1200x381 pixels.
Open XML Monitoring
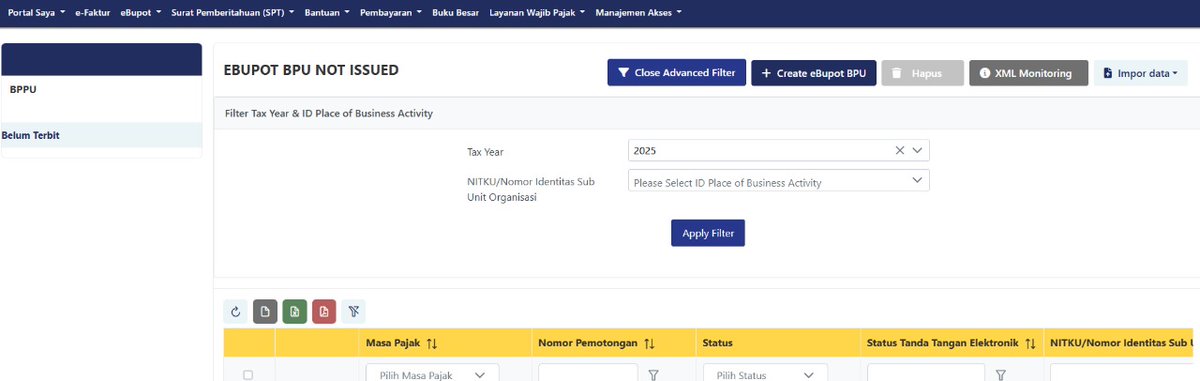tap(1028, 73)
